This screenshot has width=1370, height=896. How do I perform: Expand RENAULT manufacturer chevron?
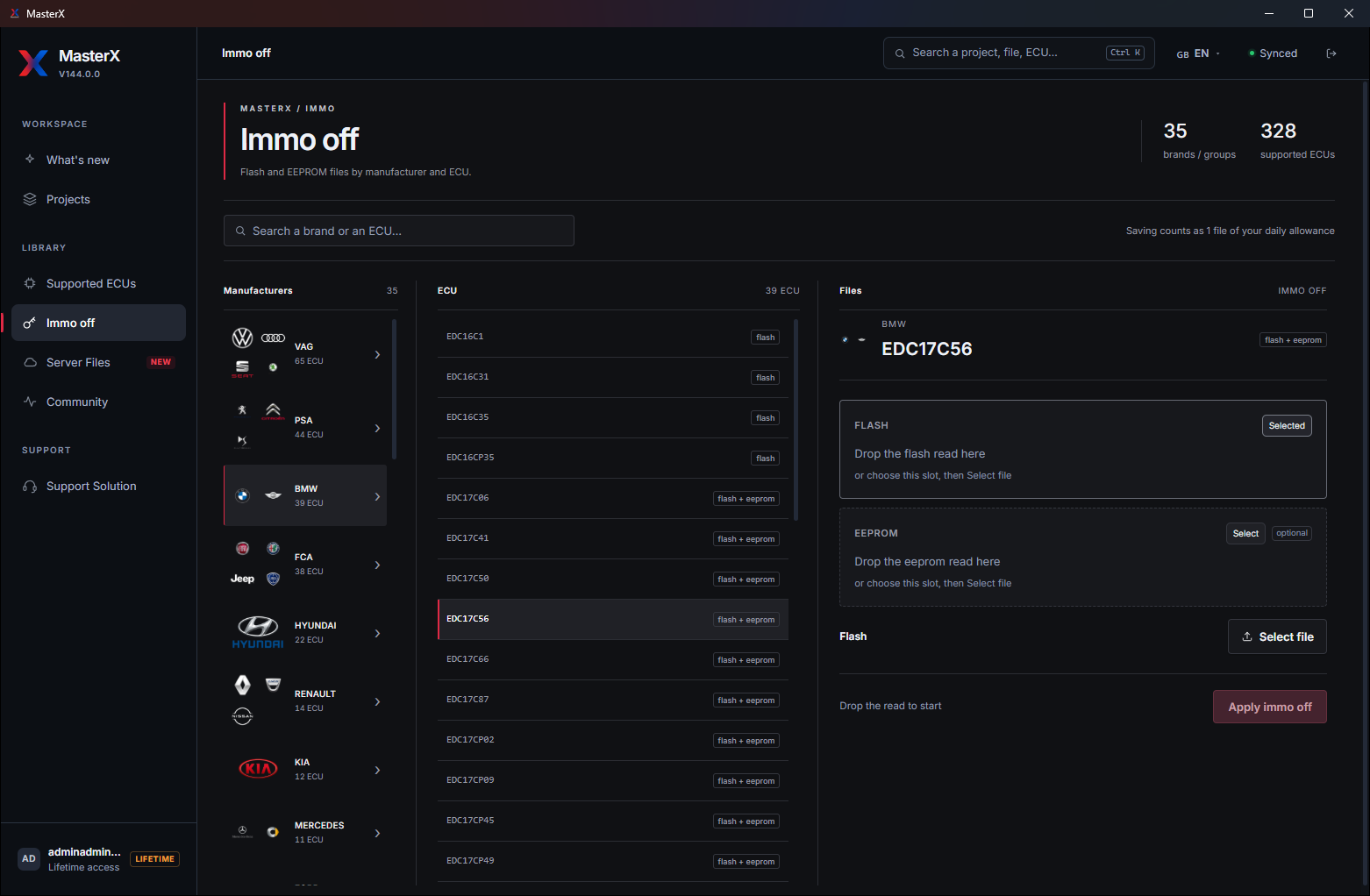tap(378, 701)
